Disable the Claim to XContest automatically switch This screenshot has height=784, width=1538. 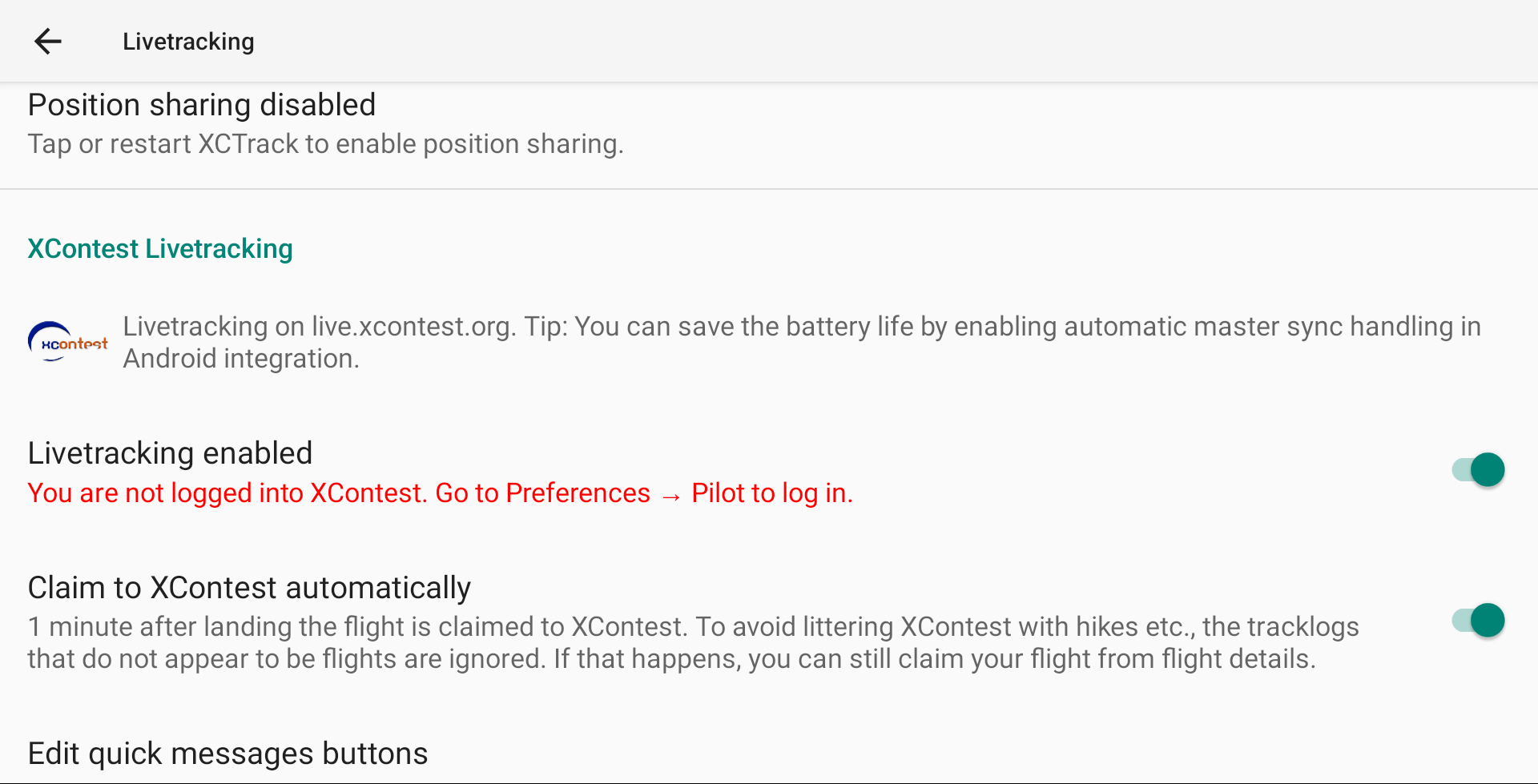(x=1478, y=621)
